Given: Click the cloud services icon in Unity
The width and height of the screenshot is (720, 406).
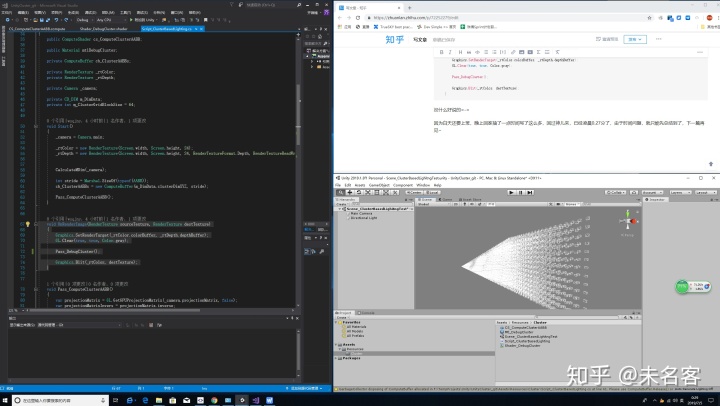Looking at the screenshot, I should 634,192.
